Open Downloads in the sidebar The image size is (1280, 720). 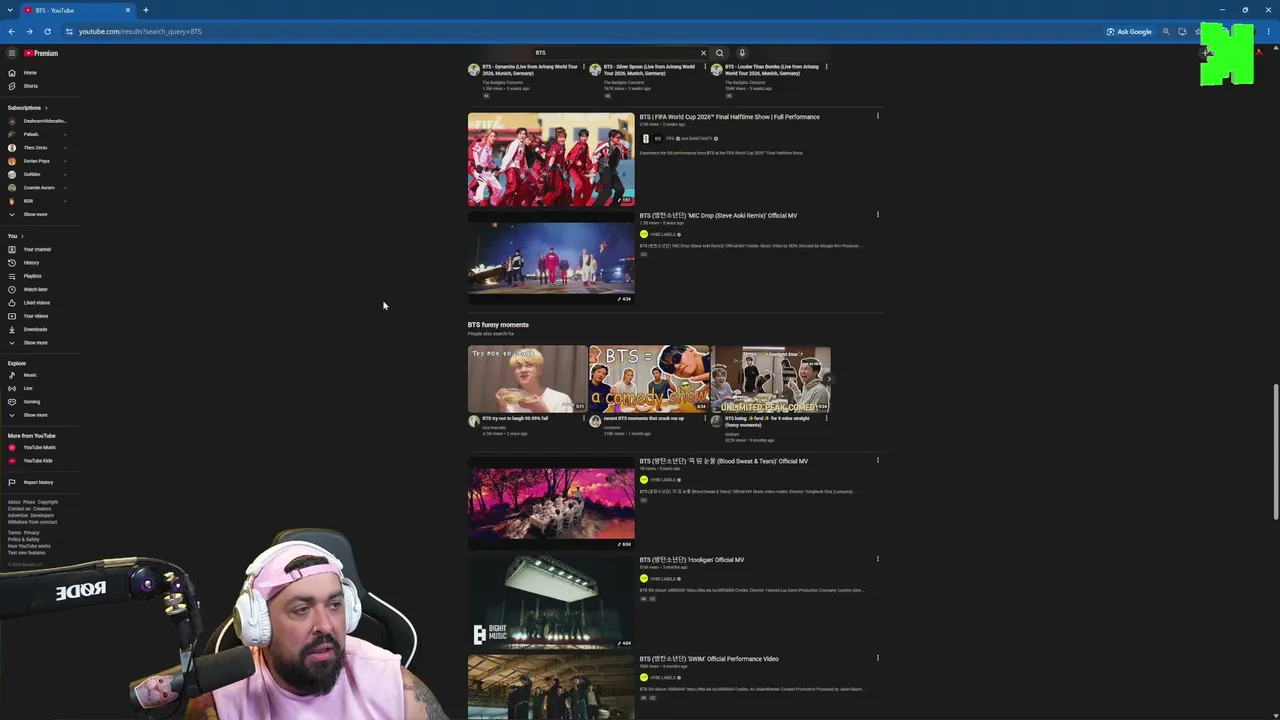(37, 329)
